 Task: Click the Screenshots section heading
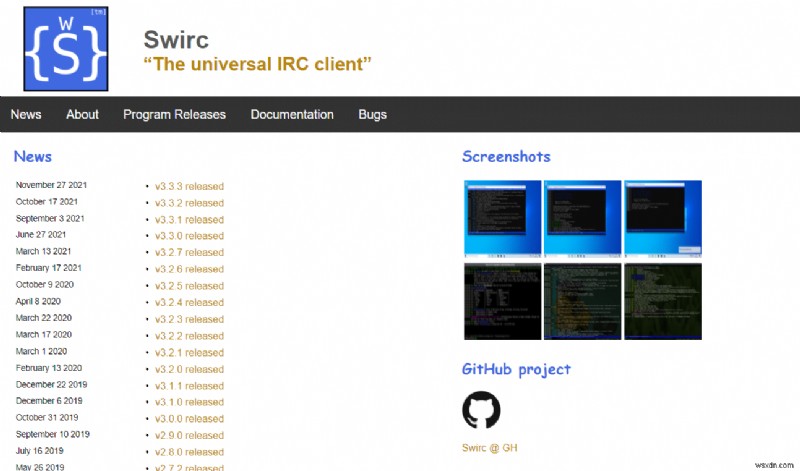[506, 156]
